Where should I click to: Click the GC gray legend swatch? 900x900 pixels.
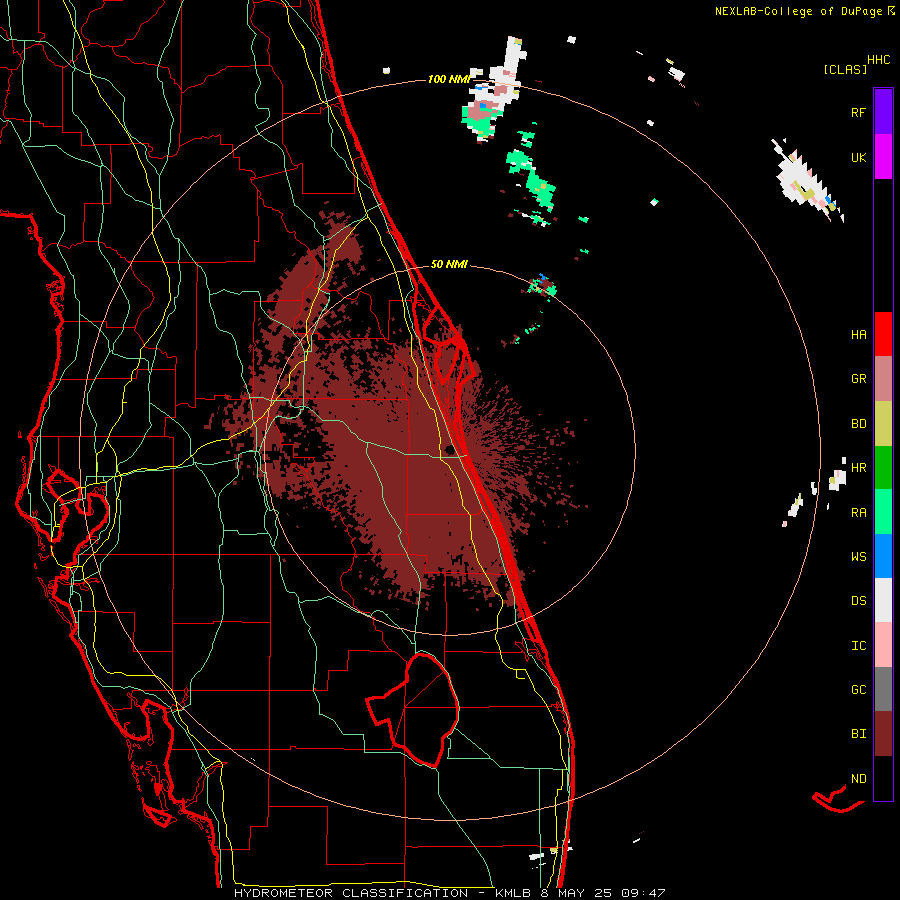[x=883, y=689]
